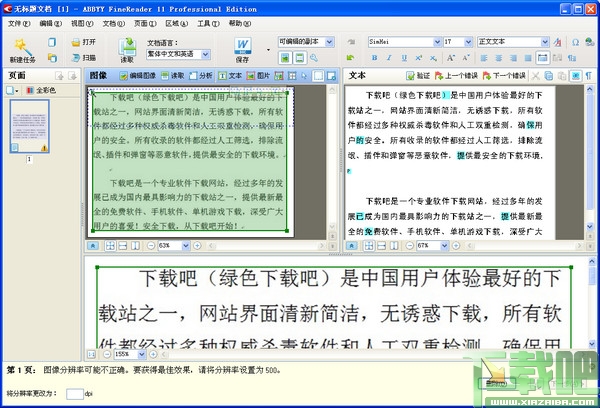Expand the arrow next to the 保存 button
600x408 pixels.
click(x=268, y=49)
